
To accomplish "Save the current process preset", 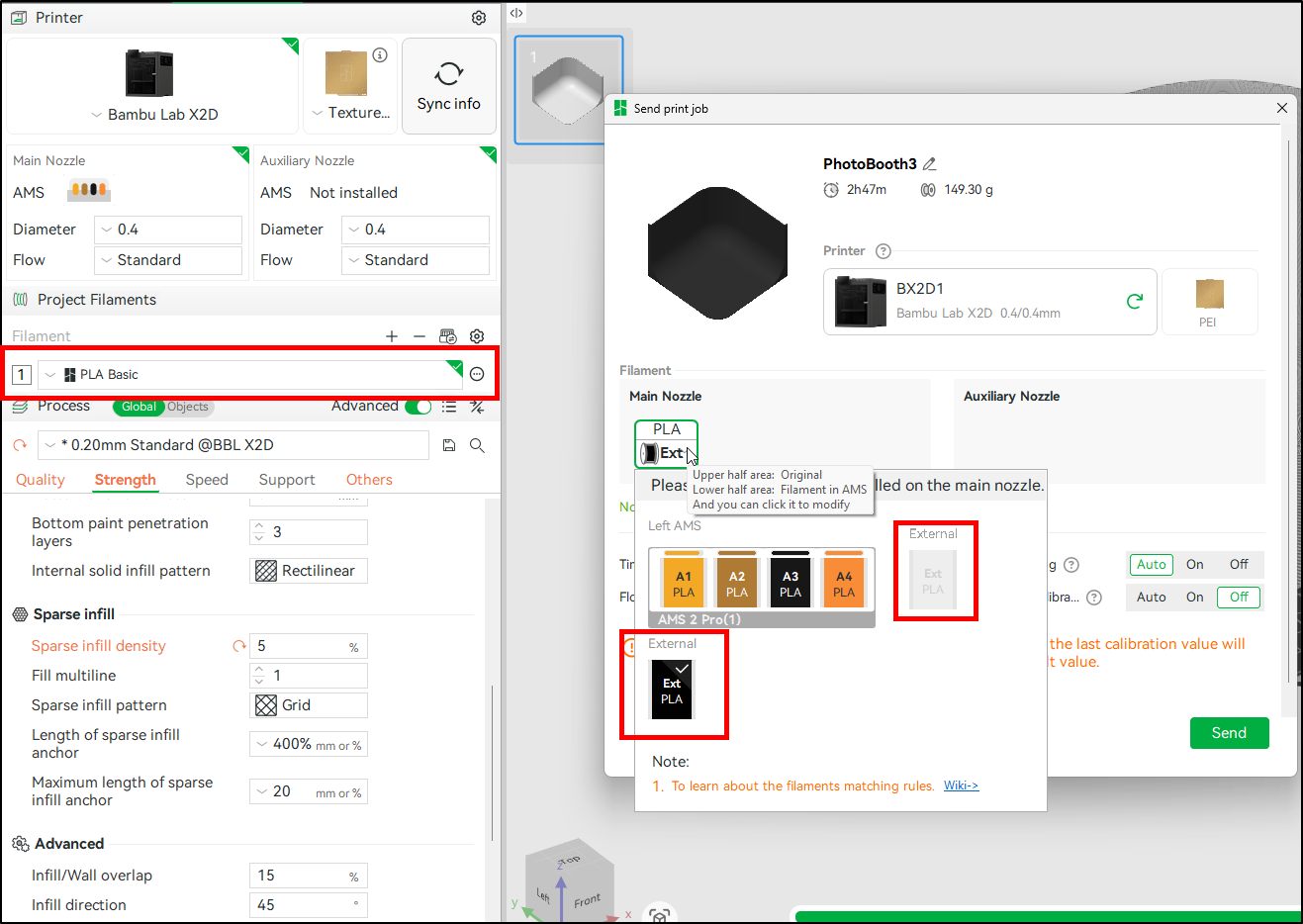I will pos(449,445).
